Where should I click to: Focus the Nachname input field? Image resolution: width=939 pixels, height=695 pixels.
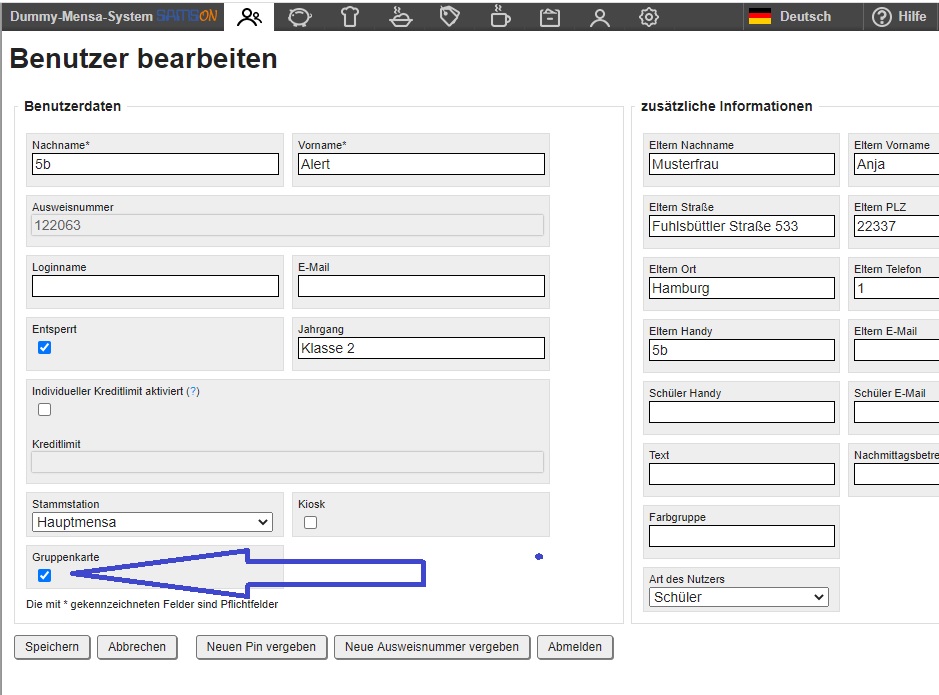pos(155,164)
